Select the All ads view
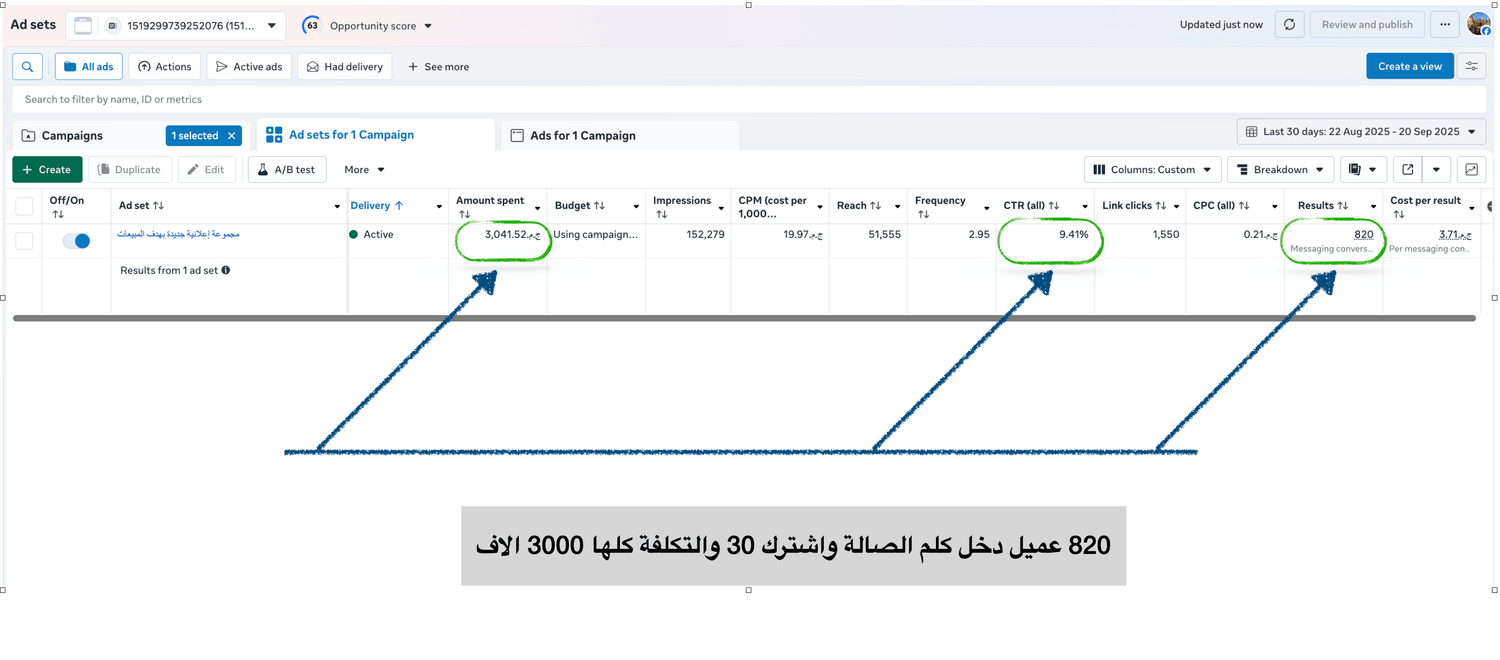The image size is (1500, 660). [89, 67]
